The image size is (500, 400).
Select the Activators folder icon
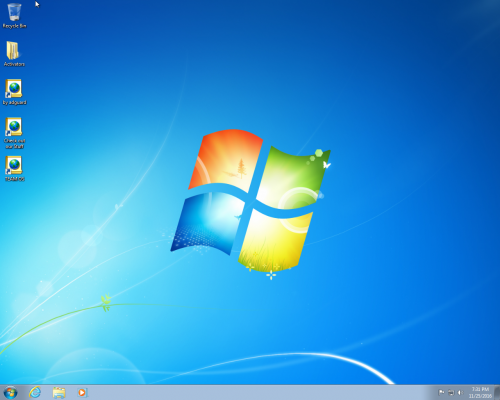pyautogui.click(x=14, y=54)
